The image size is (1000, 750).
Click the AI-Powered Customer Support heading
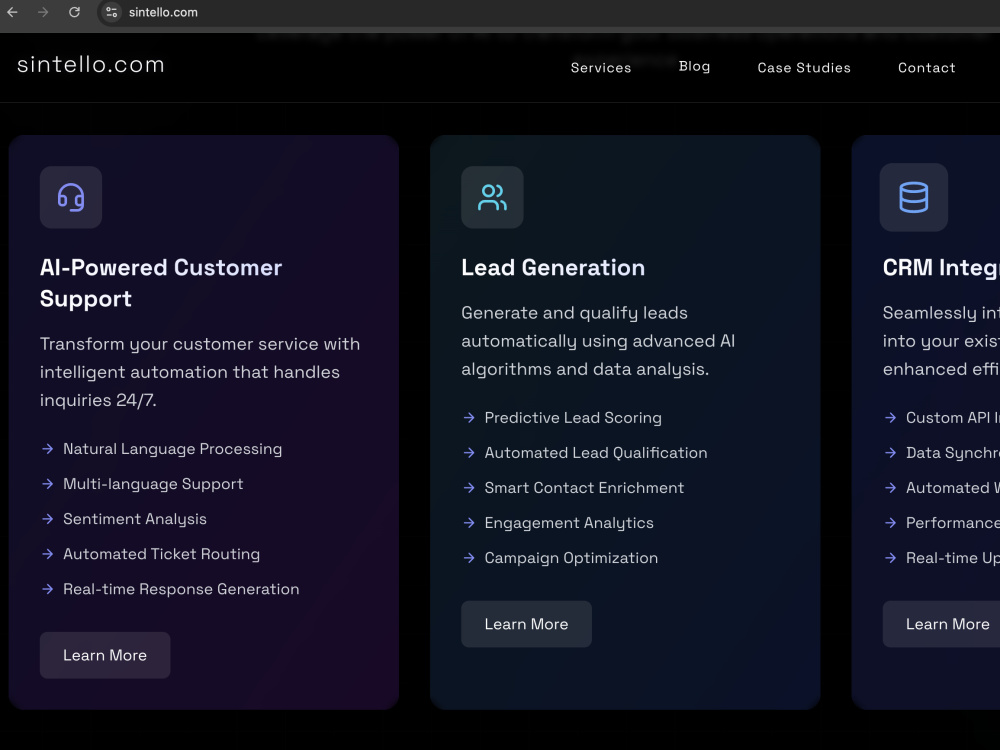[x=161, y=283]
